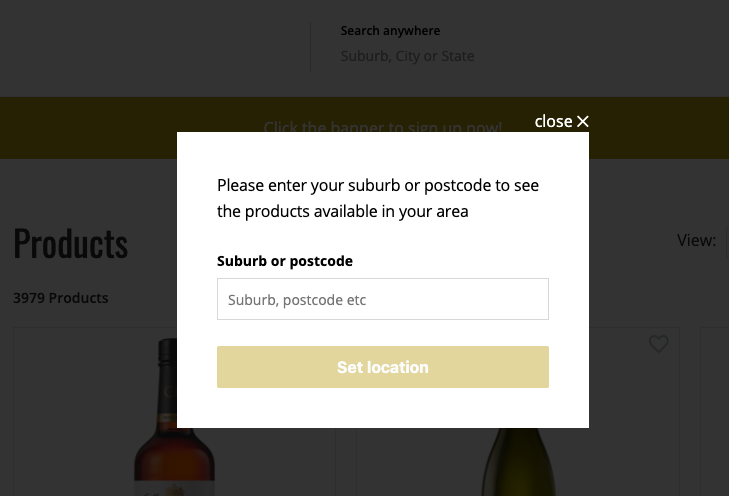This screenshot has height=496, width=729.
Task: Click the heart wishlist icon on the product card
Action: tap(658, 344)
